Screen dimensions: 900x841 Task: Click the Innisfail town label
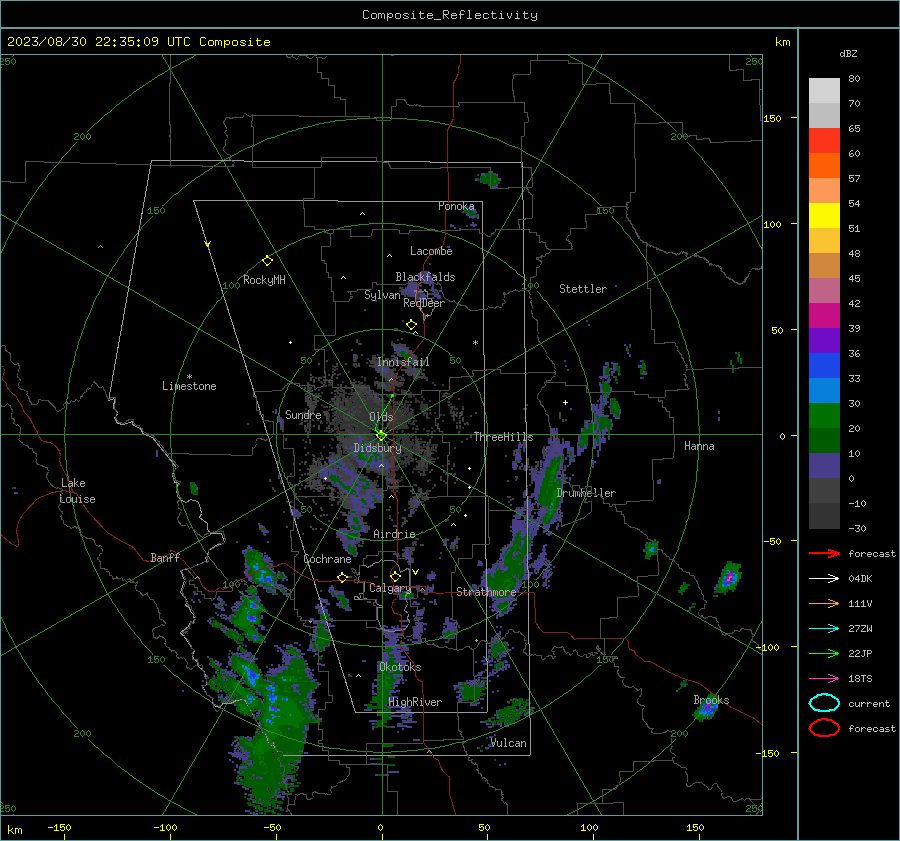pos(403,362)
